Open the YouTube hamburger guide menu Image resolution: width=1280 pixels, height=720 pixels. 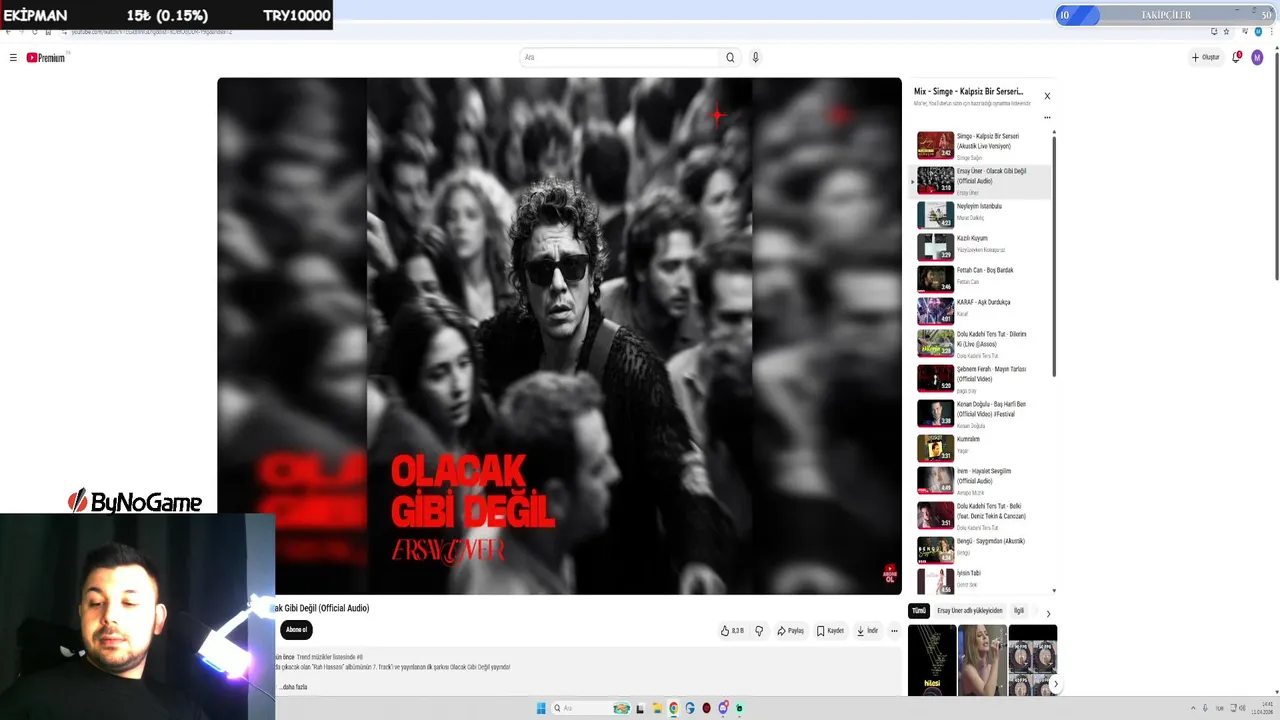[13, 58]
